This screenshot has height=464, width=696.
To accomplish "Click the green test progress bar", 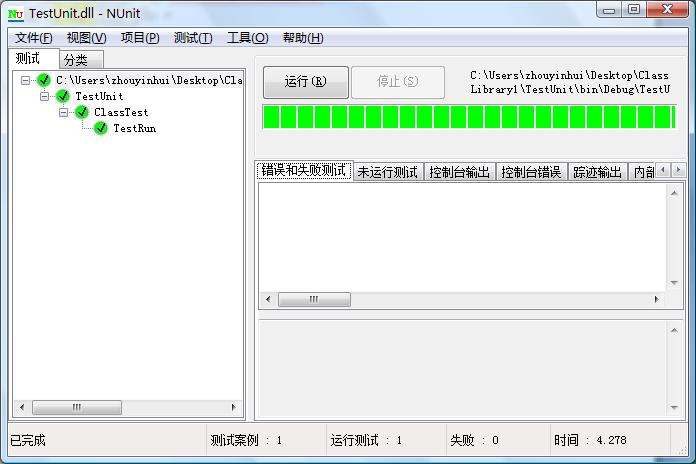I will coord(468,117).
